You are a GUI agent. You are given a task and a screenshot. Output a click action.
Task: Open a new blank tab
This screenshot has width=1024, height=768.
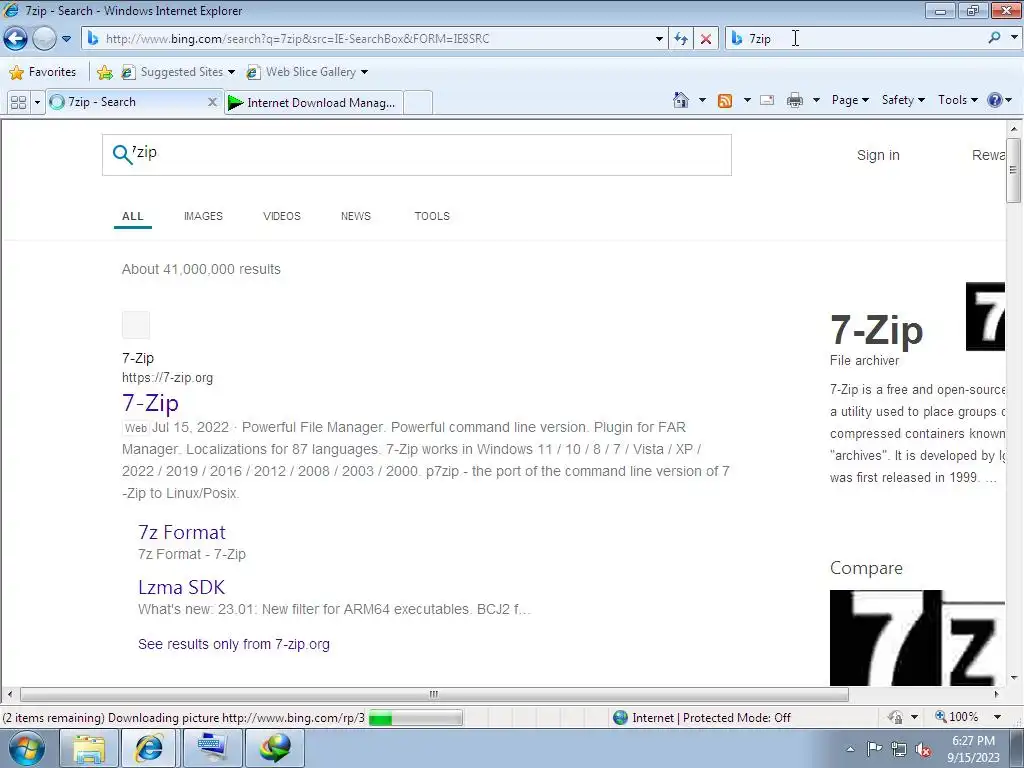click(x=418, y=103)
